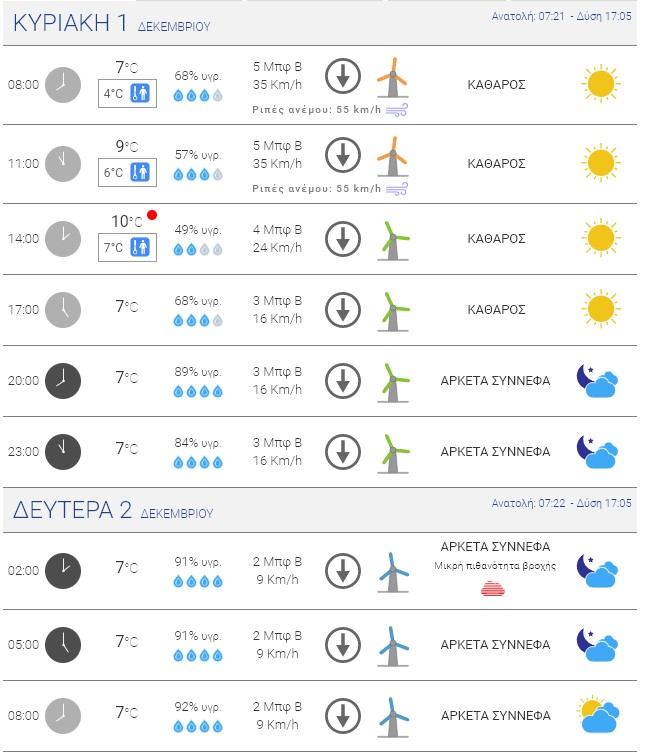Image resolution: width=649 pixels, height=753 pixels.
Task: Click the wind gust icon at Sunday 08:00
Action: coord(396,109)
